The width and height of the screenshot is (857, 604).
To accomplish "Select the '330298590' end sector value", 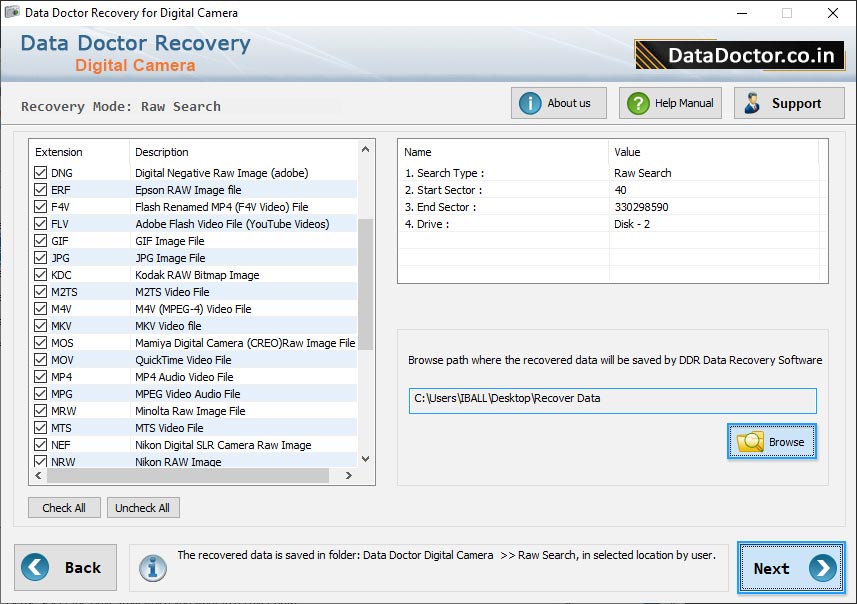I will click(641, 207).
